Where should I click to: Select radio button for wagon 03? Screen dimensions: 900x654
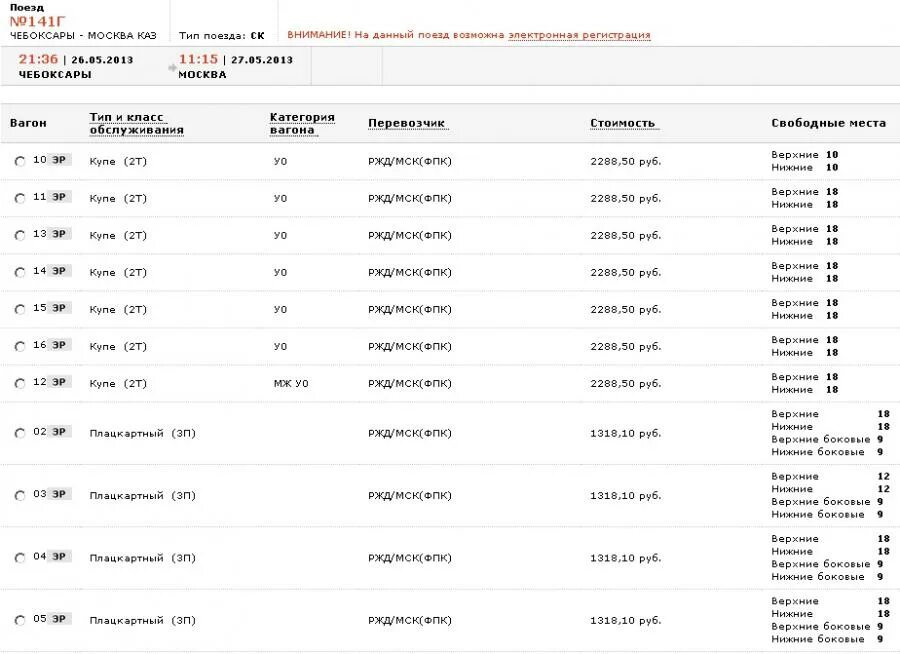(20, 496)
